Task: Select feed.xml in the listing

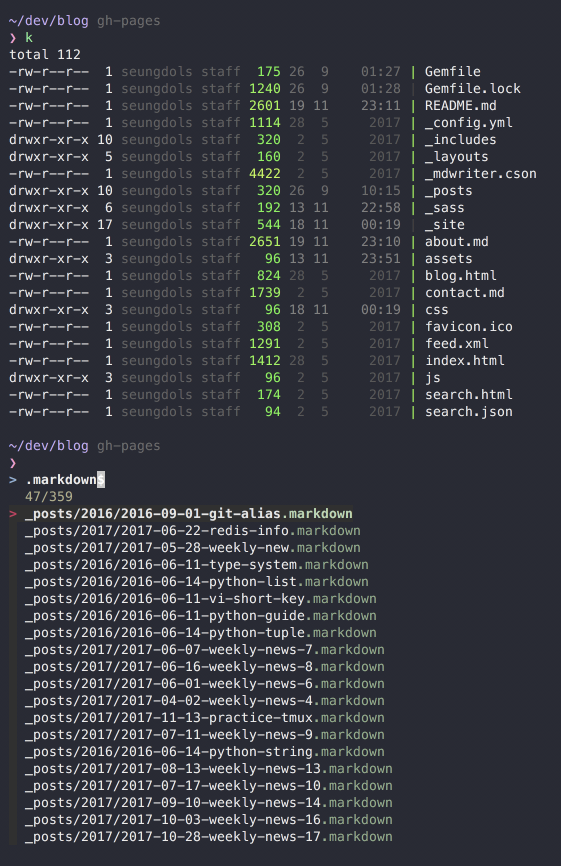Action: 457,344
